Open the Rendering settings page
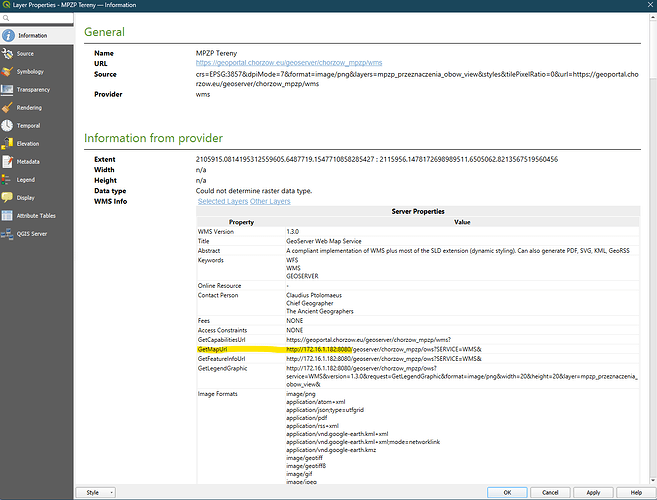 pos(29,107)
